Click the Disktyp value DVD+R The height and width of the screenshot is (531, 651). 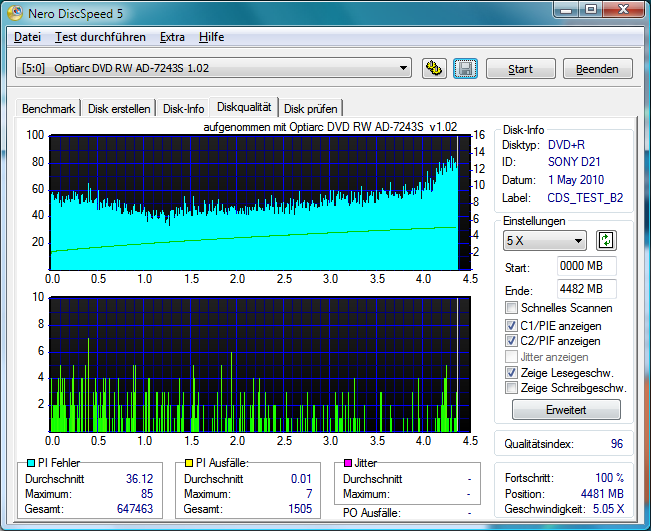tap(566, 144)
